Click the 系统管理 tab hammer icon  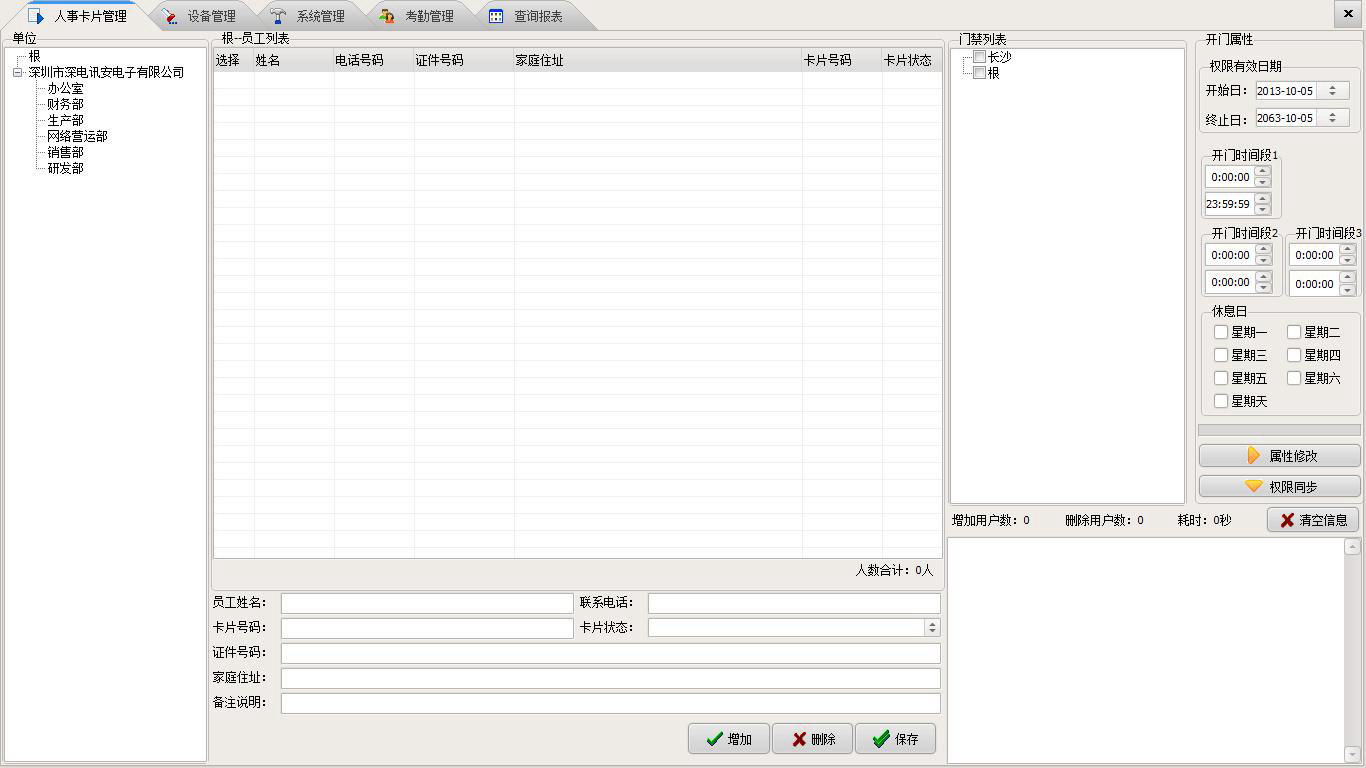point(279,16)
